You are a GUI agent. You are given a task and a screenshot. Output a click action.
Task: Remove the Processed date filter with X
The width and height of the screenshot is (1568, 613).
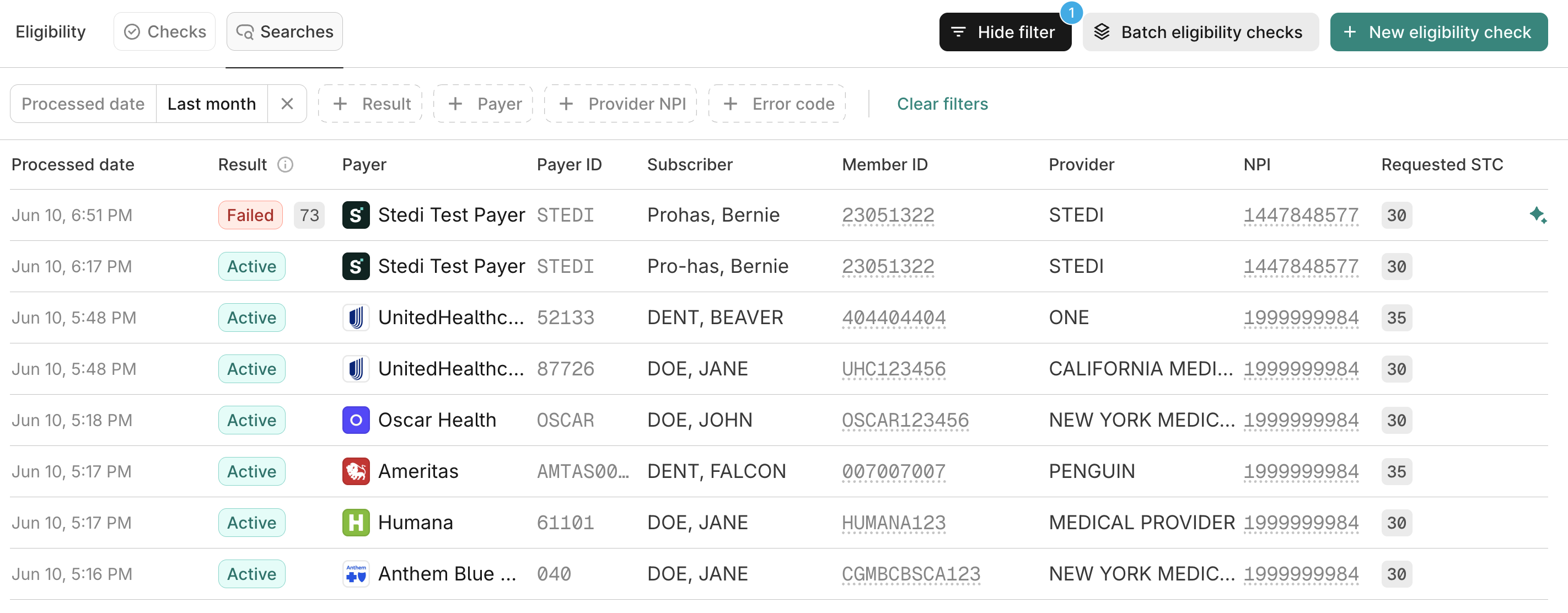click(x=287, y=104)
